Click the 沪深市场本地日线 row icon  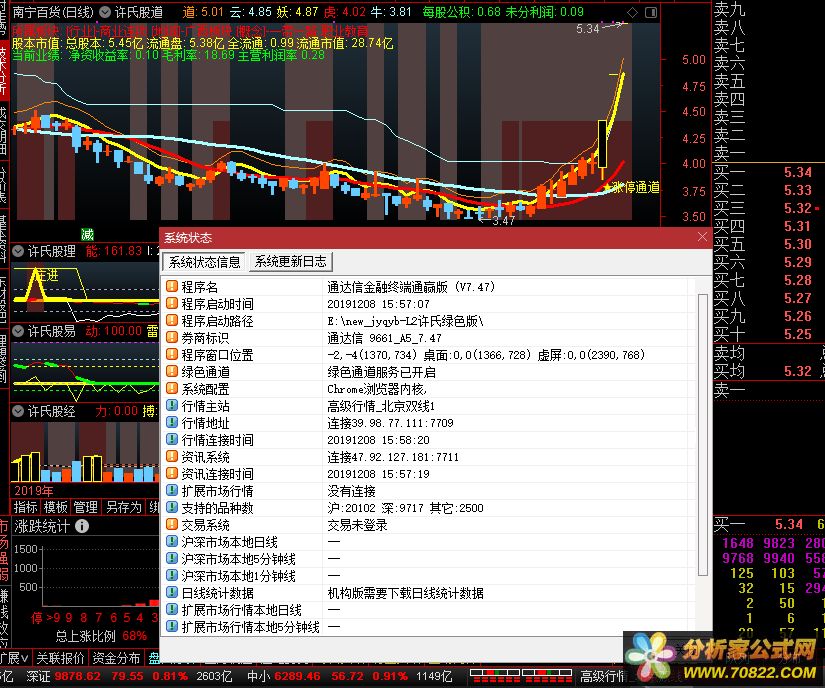pos(172,541)
